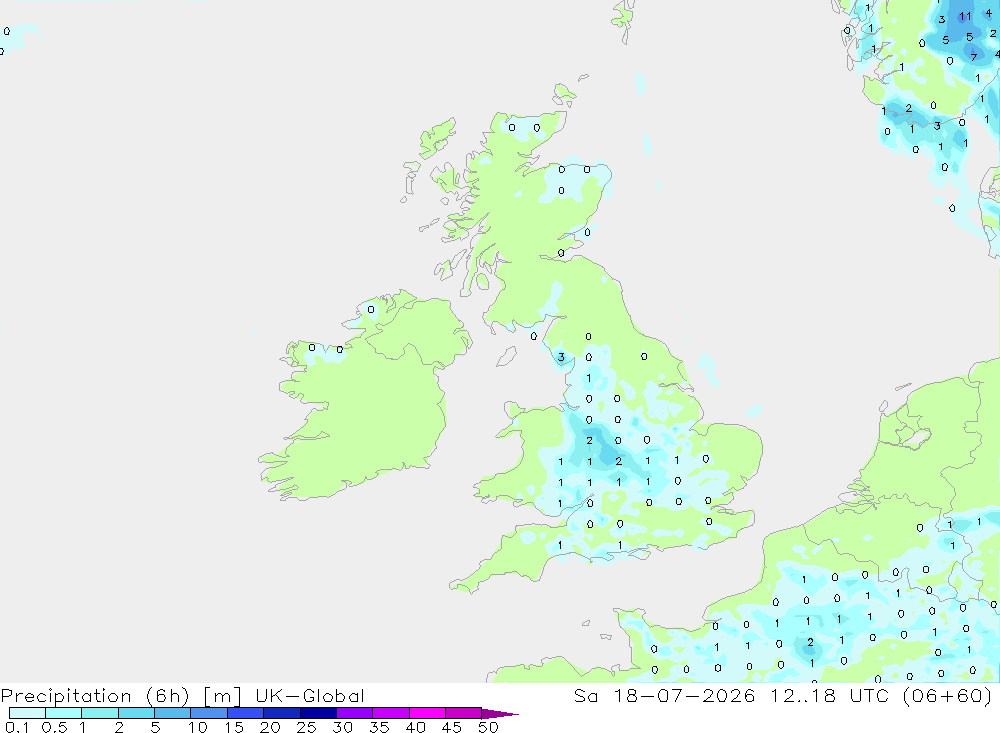Click the 5–10 legend color swatch
Screen dimensions: 1000x733
173,713
